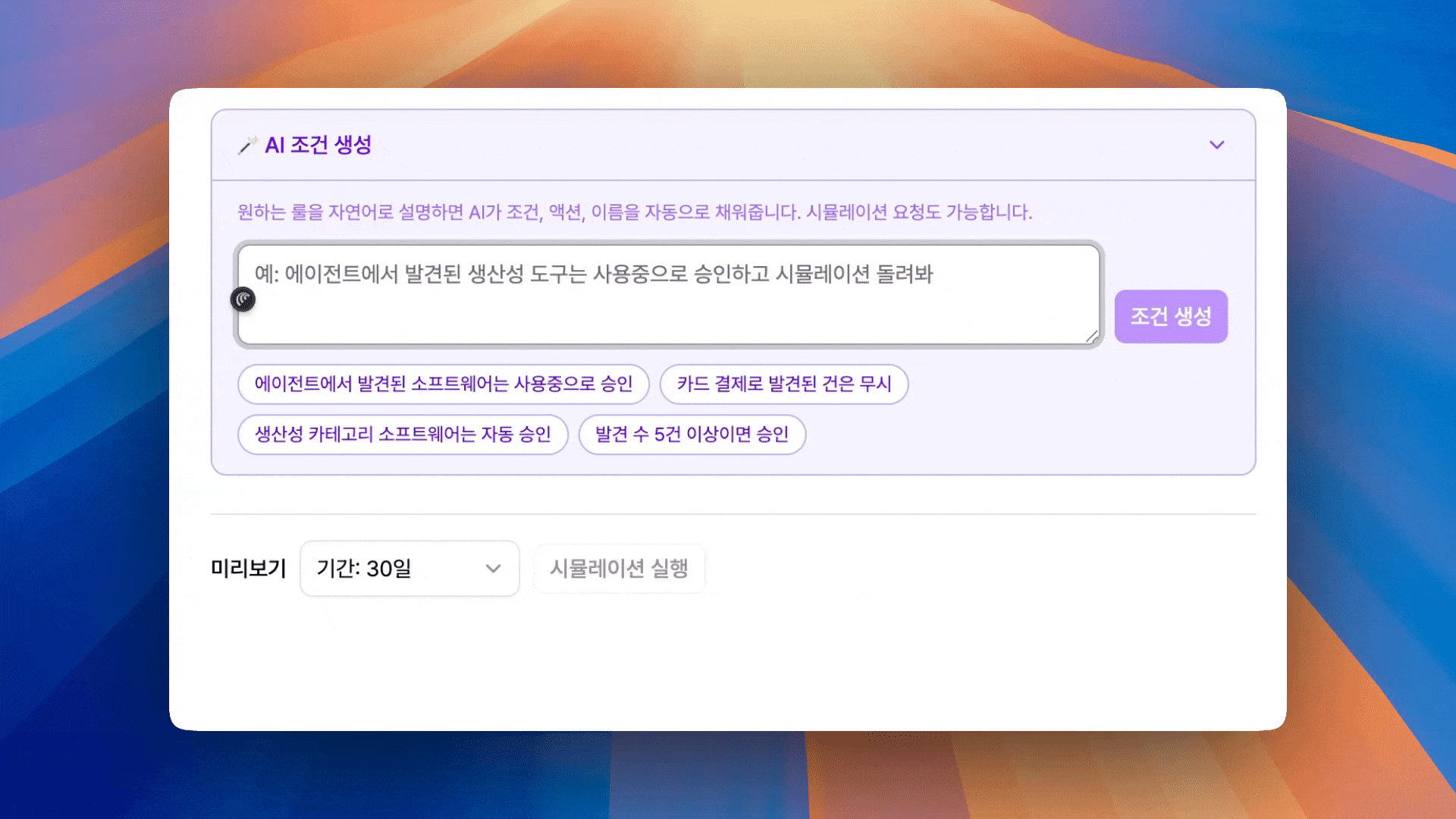Focus the natural language rule textarea
The image size is (1456, 819).
pyautogui.click(x=667, y=311)
